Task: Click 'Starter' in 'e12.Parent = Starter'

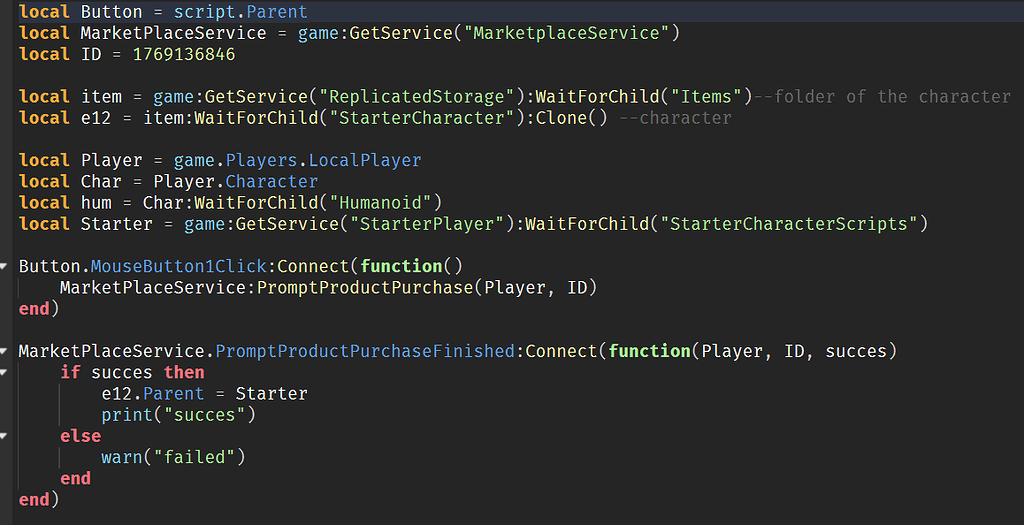Action: (272, 394)
